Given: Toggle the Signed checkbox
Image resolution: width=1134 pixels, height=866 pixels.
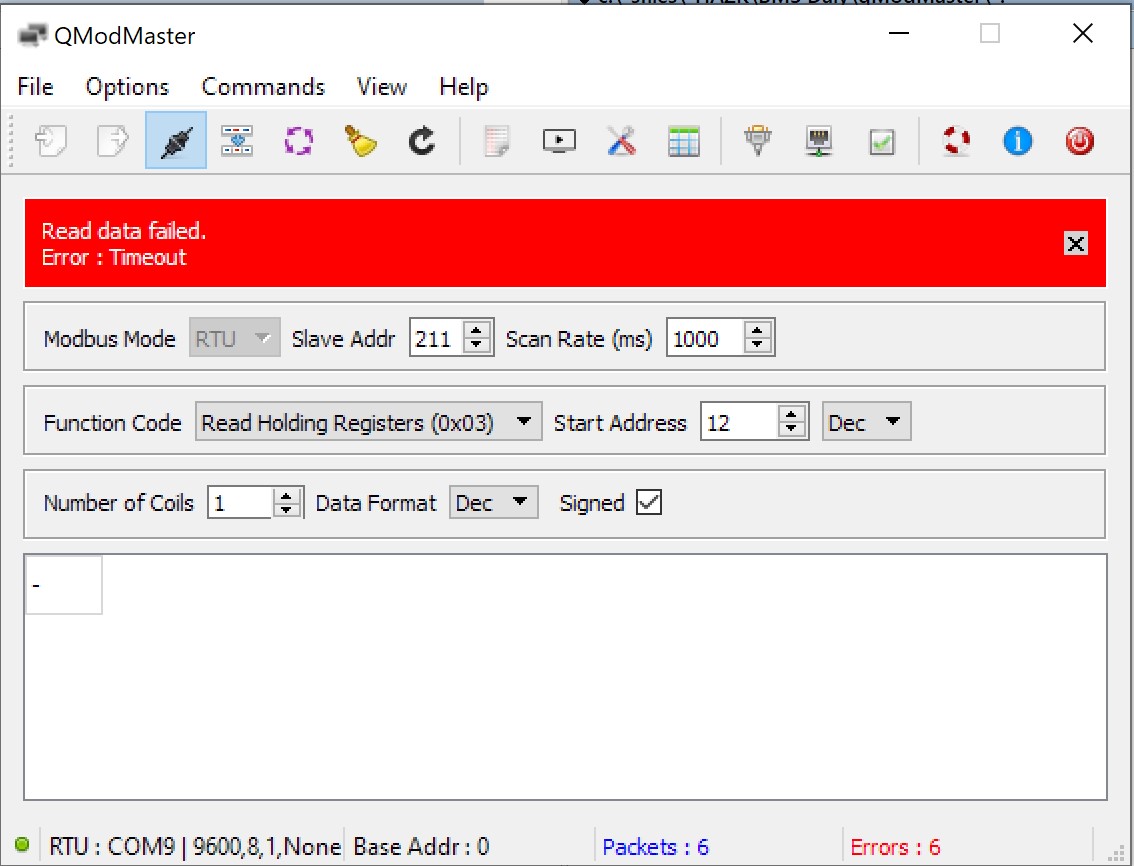Looking at the screenshot, I should click(x=649, y=502).
